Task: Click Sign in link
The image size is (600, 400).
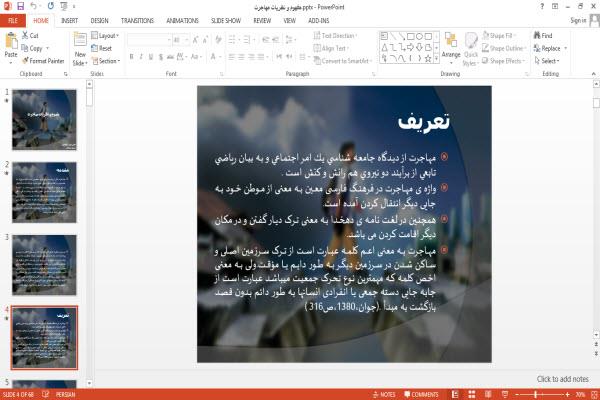Action: click(578, 20)
